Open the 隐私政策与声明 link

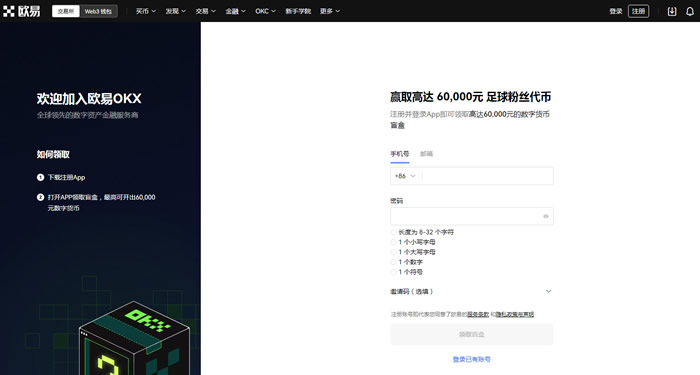click(x=515, y=315)
